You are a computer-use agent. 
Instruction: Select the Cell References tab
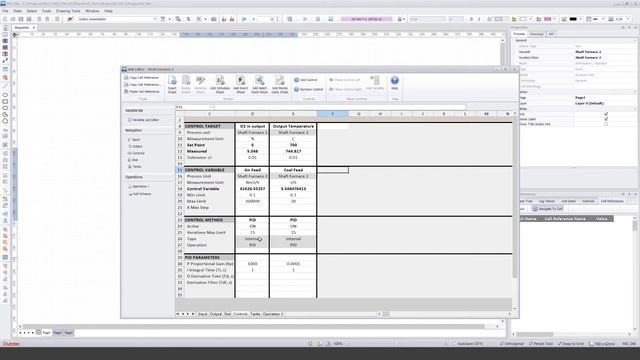(612, 201)
